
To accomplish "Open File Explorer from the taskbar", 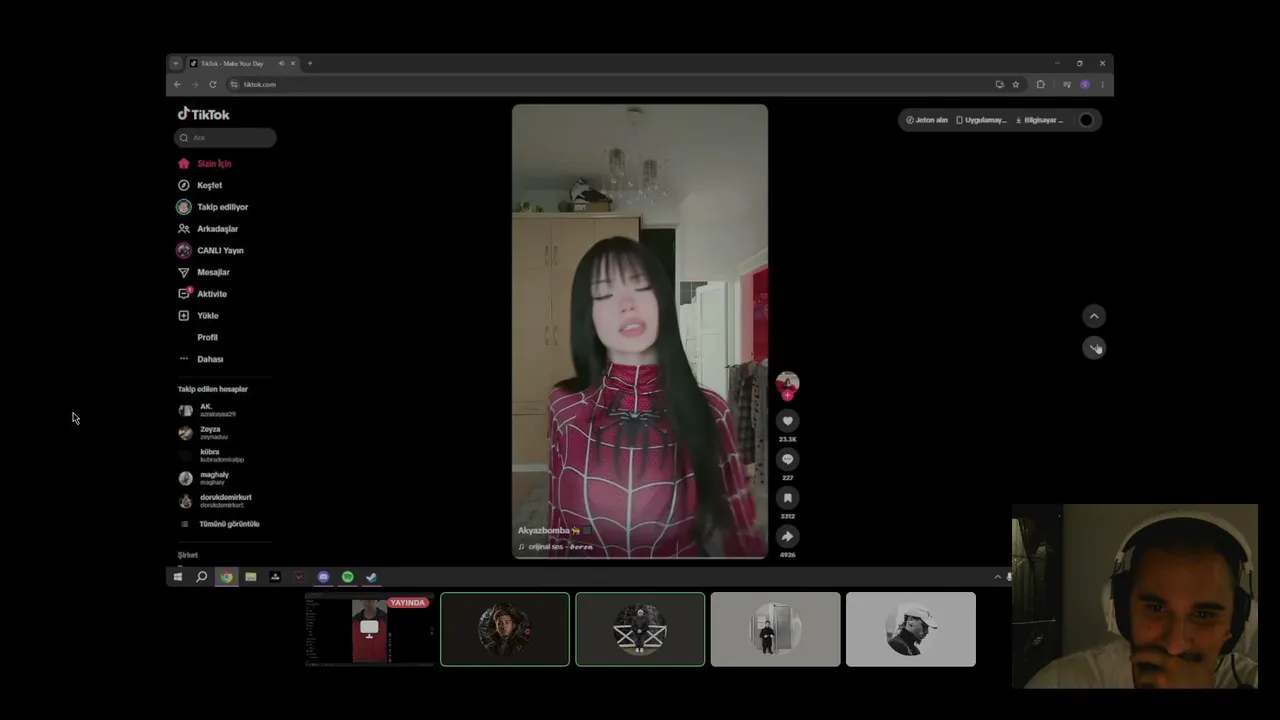I will point(251,577).
